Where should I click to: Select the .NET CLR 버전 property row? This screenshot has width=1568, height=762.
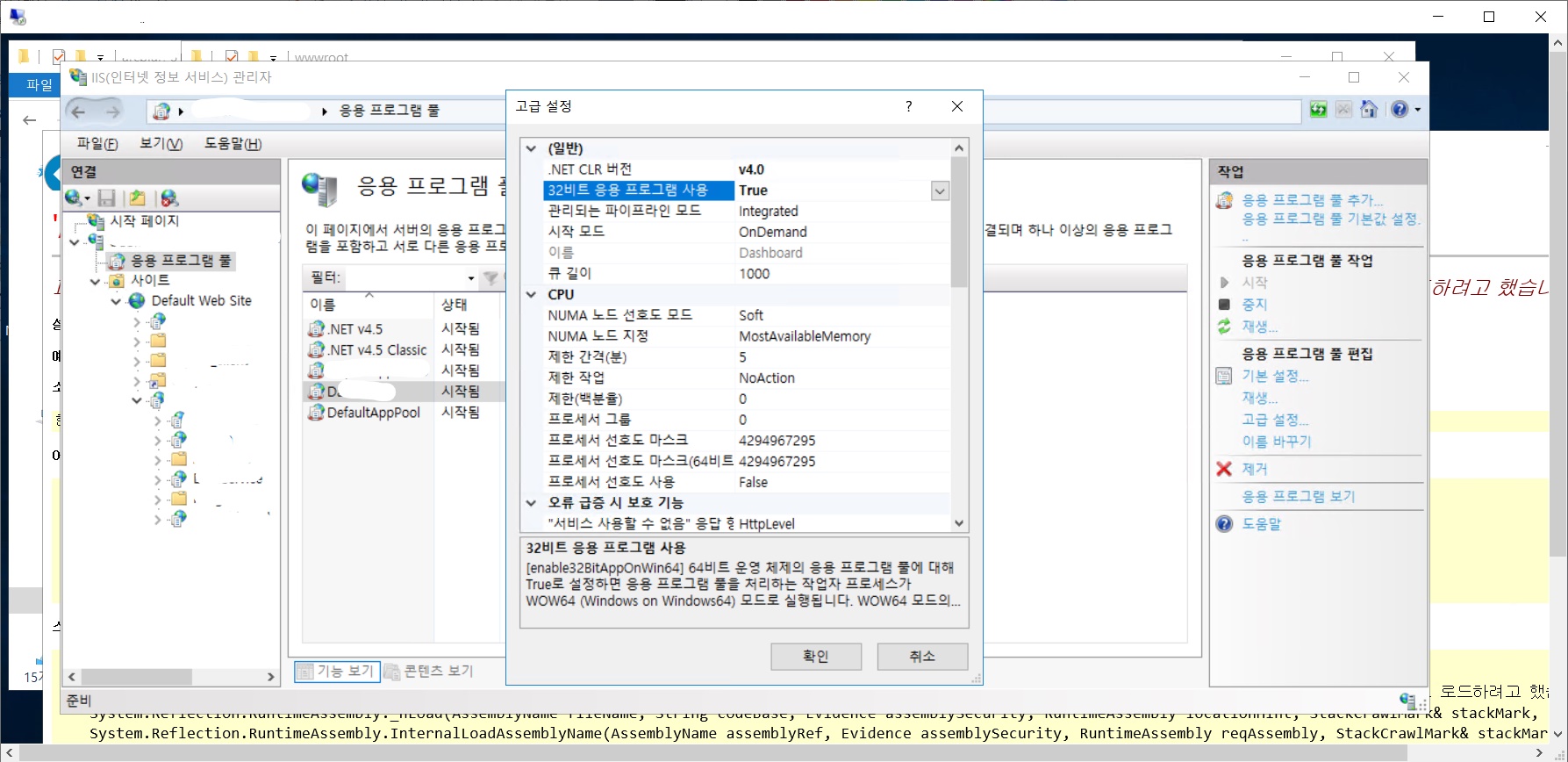747,169
